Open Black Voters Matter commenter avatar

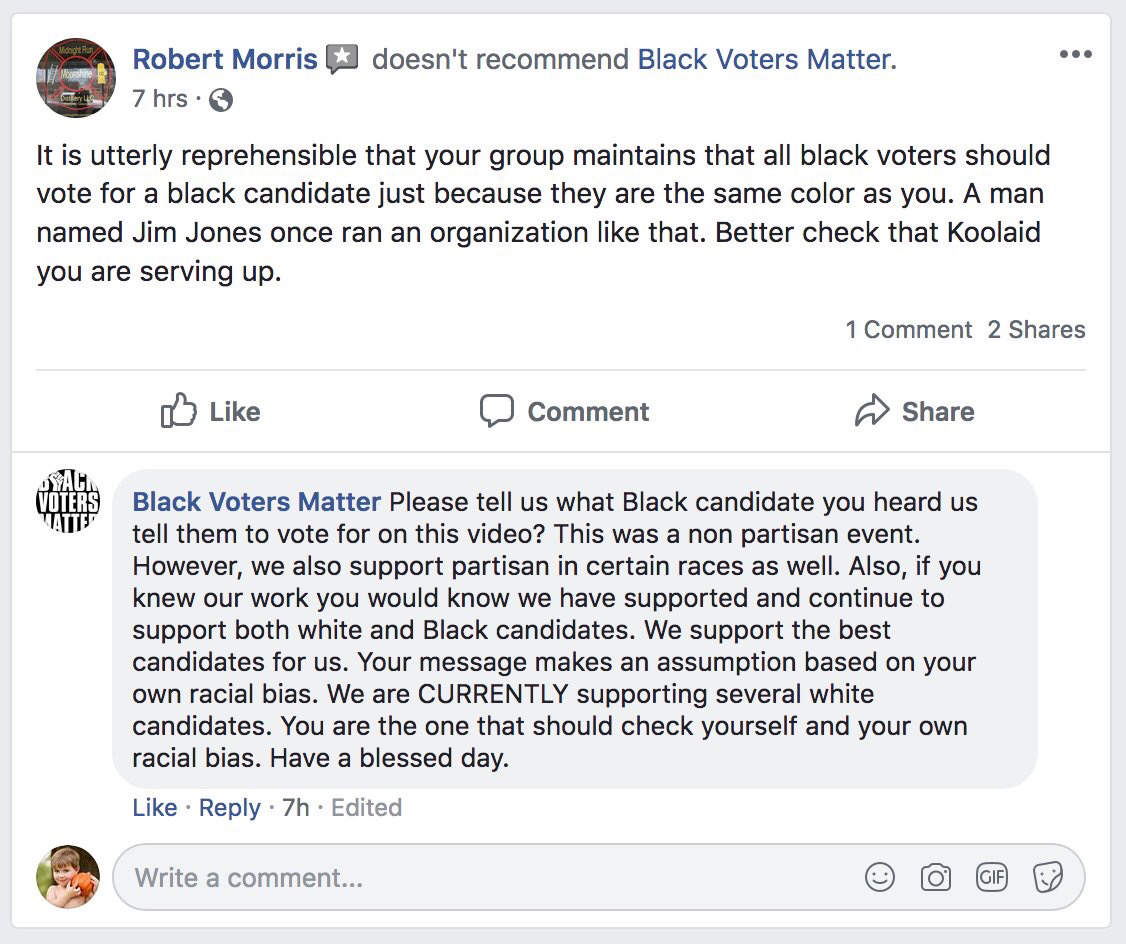[68, 501]
